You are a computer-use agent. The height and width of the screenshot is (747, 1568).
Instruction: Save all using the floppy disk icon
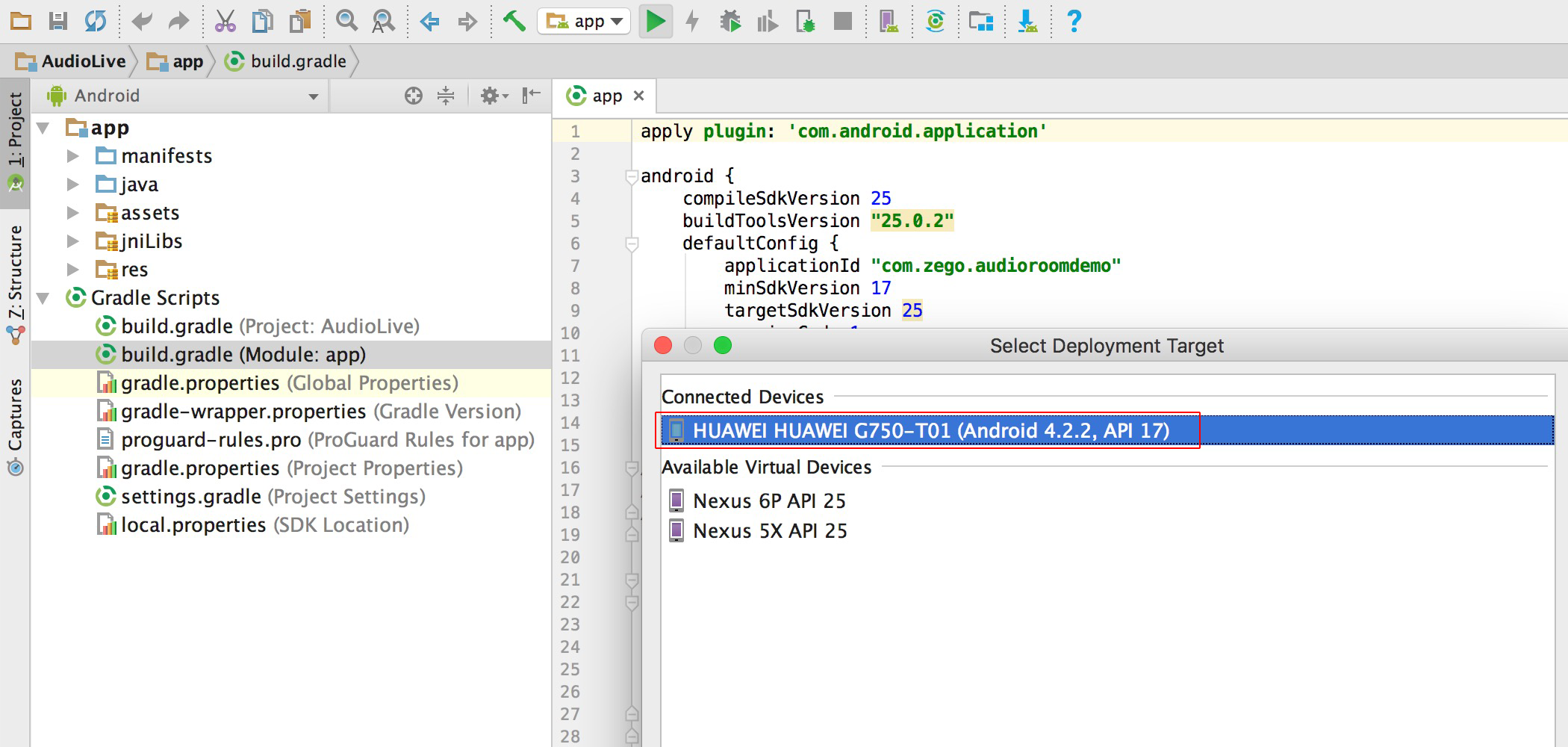(58, 21)
